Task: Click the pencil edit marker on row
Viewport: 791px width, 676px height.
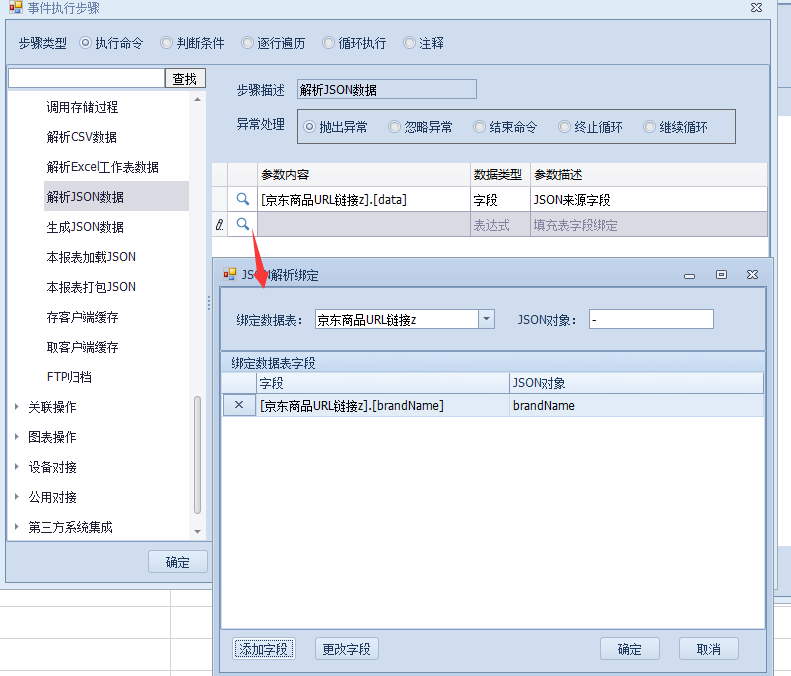Action: [220, 226]
